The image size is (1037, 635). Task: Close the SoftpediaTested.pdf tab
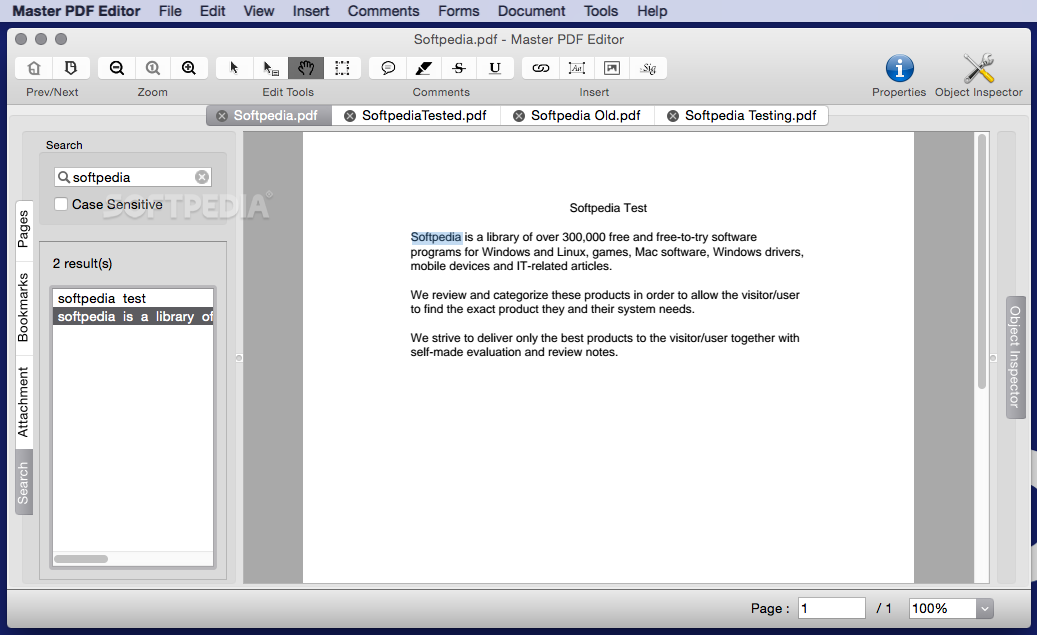tap(350, 116)
